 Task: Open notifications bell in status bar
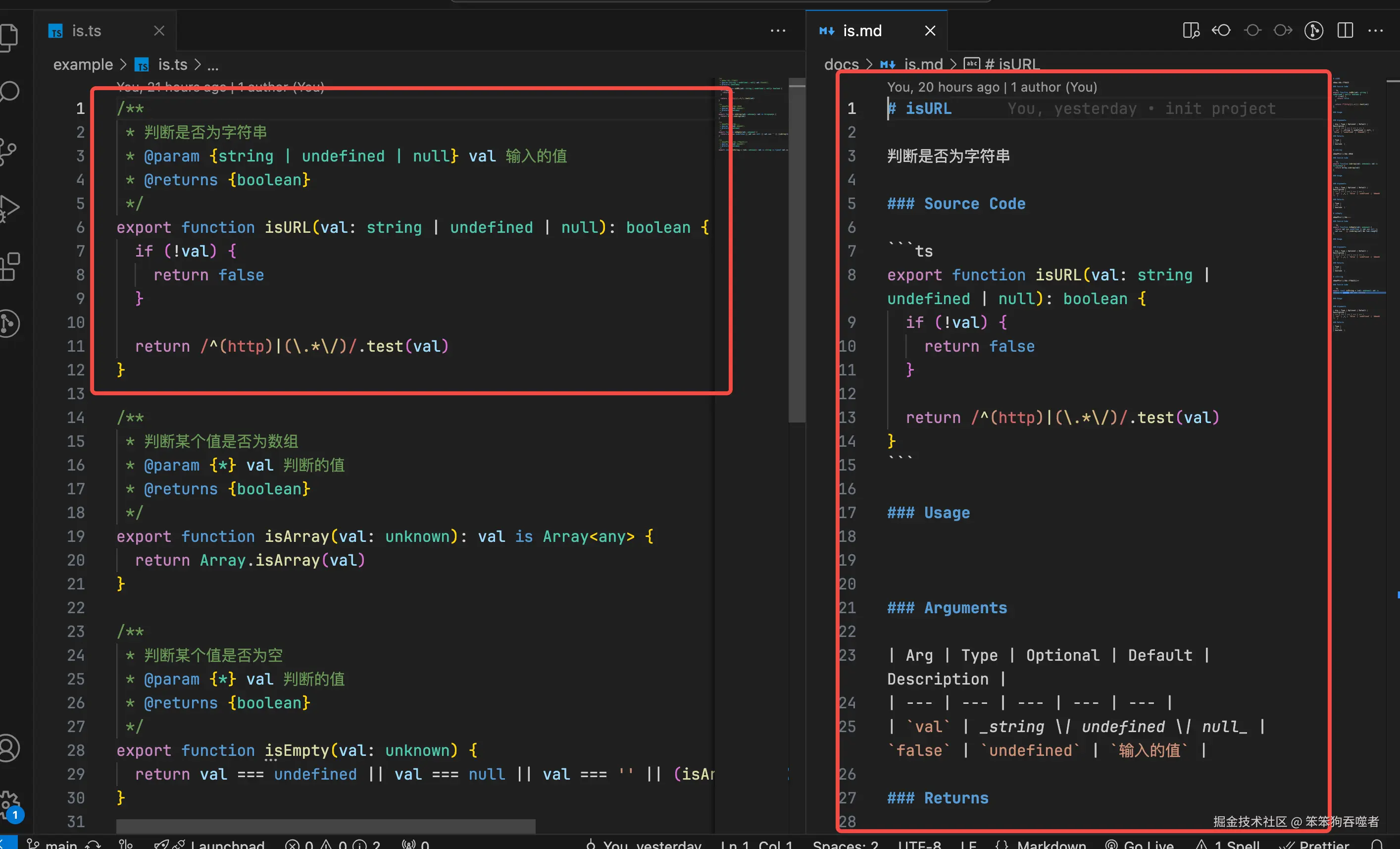coord(1377,844)
